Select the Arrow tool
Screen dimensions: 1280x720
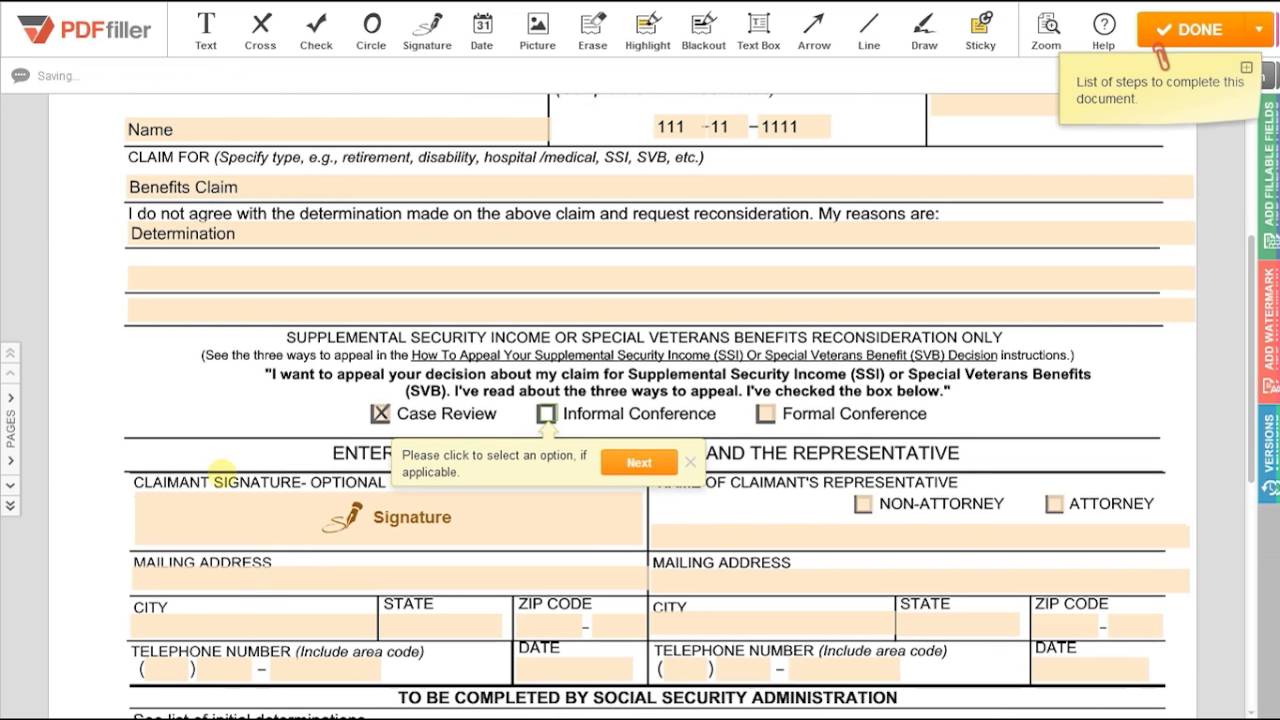[814, 30]
